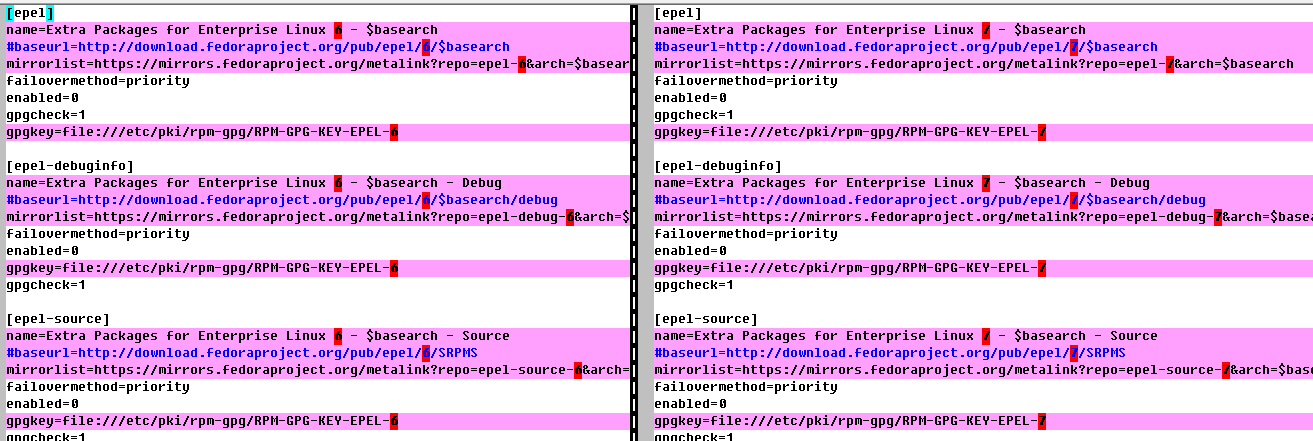Click left pane mirrorlist with repo=epel-source-6
Image resolution: width=1313 pixels, height=441 pixels.
318,370
